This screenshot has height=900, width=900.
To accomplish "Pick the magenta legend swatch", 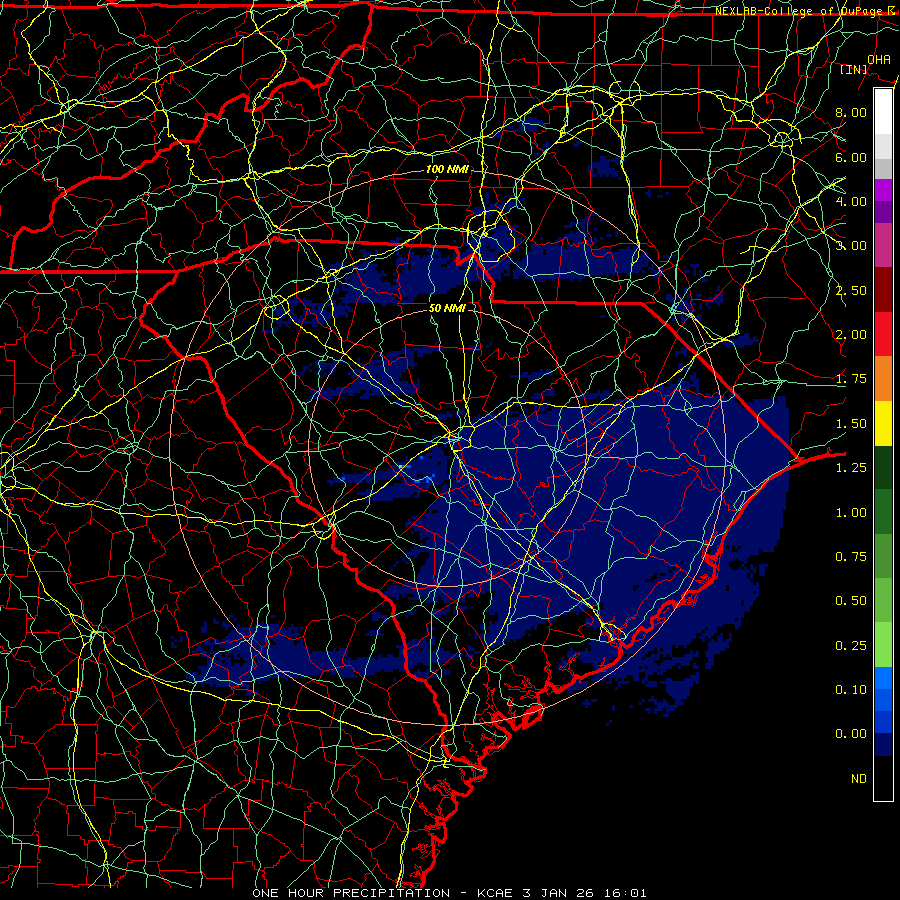I will [883, 190].
